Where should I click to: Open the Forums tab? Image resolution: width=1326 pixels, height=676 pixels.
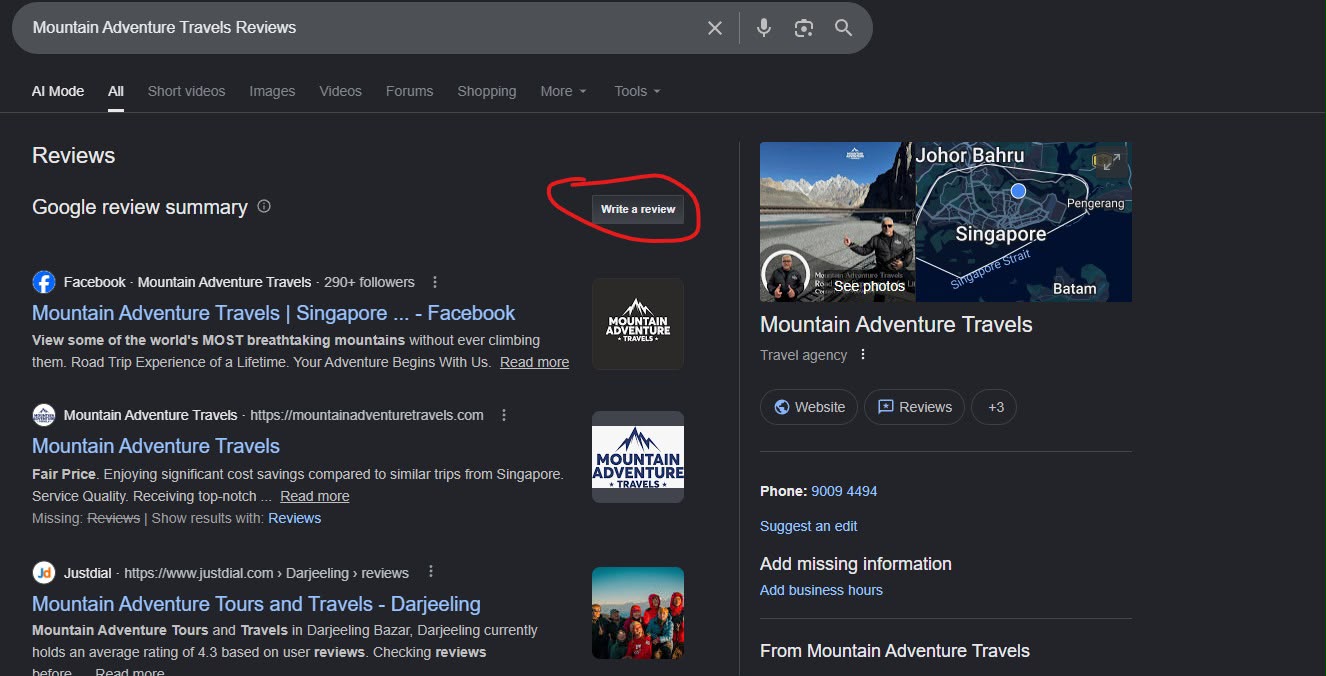410,91
